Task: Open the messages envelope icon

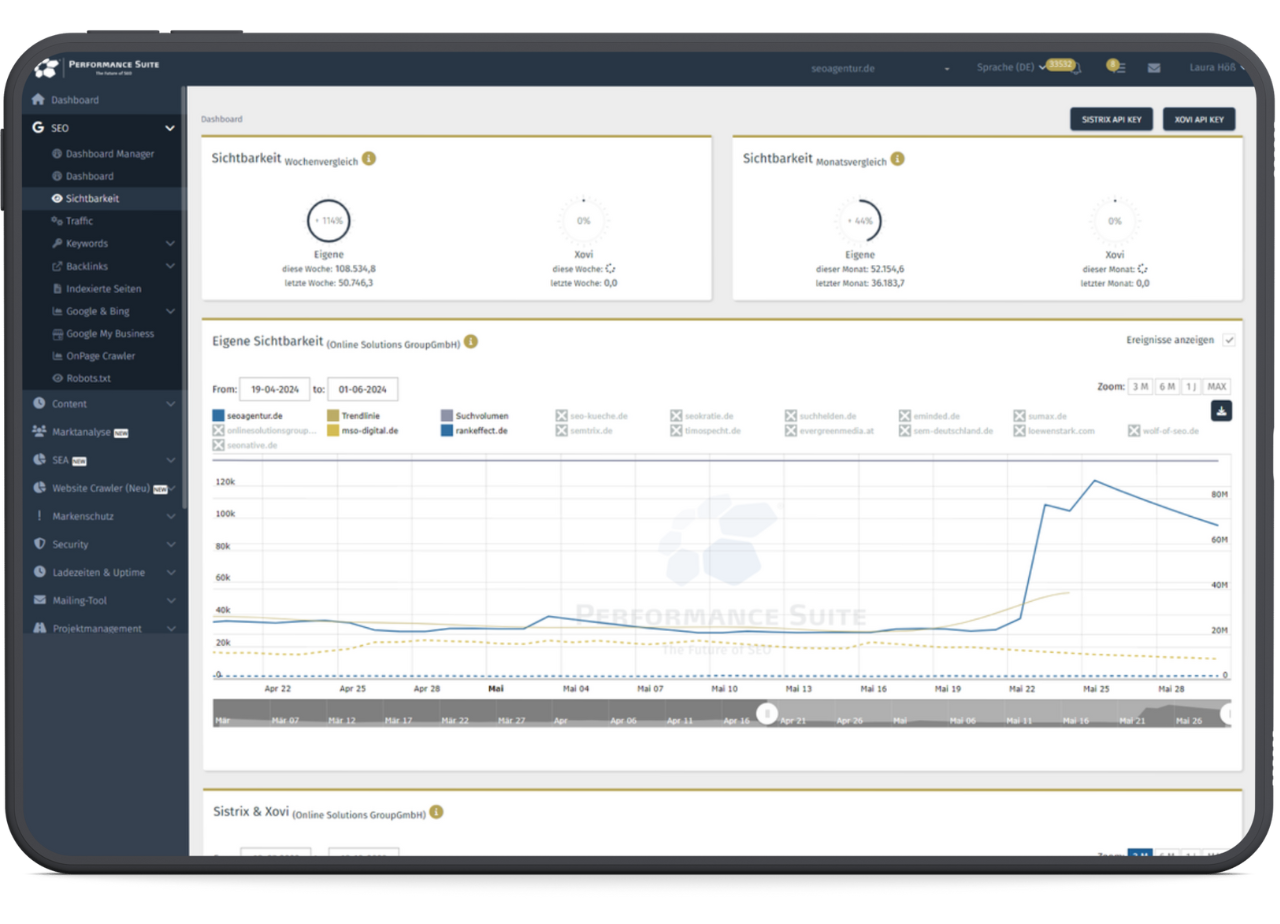Action: tap(1154, 68)
